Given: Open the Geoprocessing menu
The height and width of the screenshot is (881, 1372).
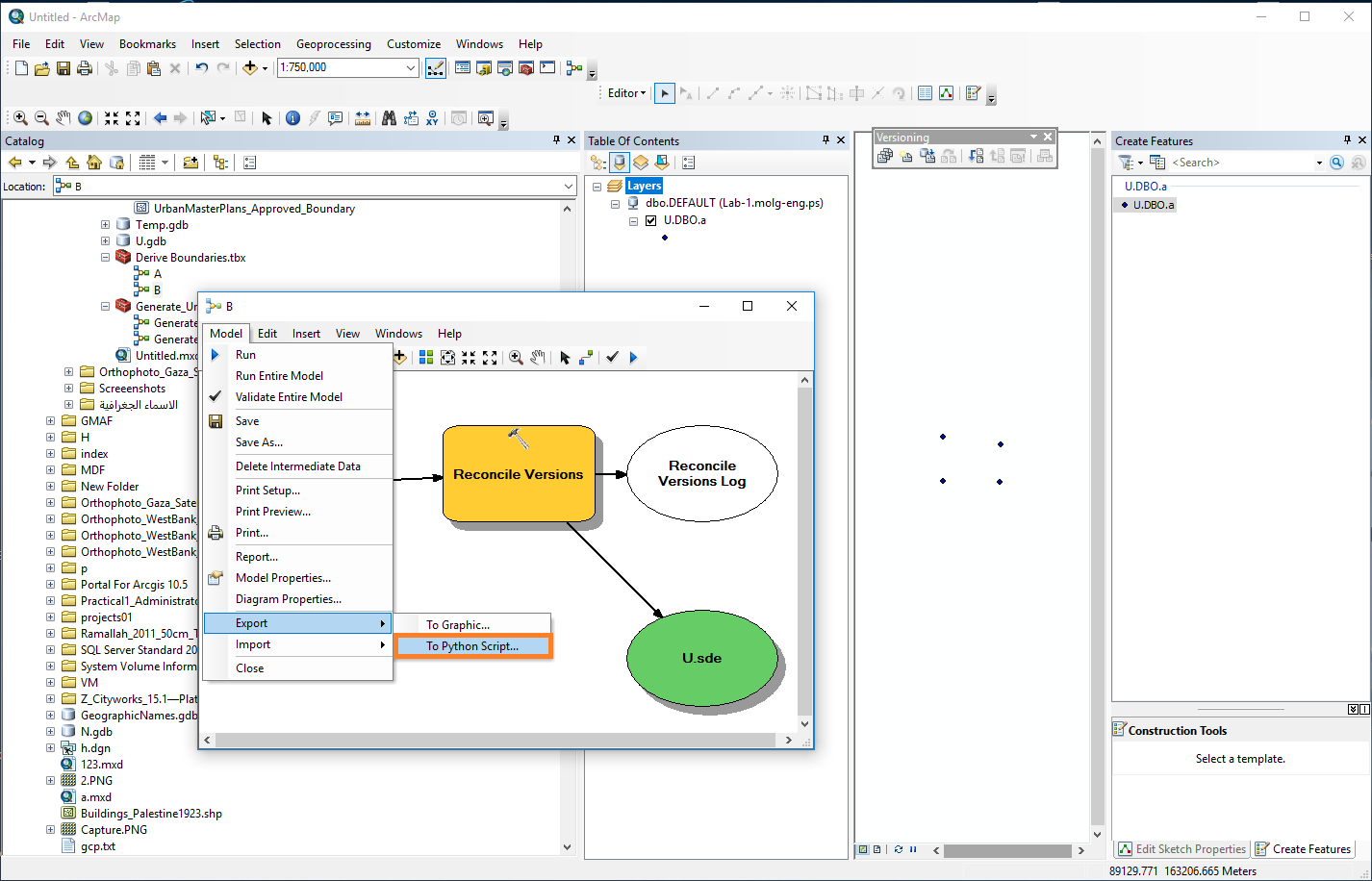Looking at the screenshot, I should 333,44.
